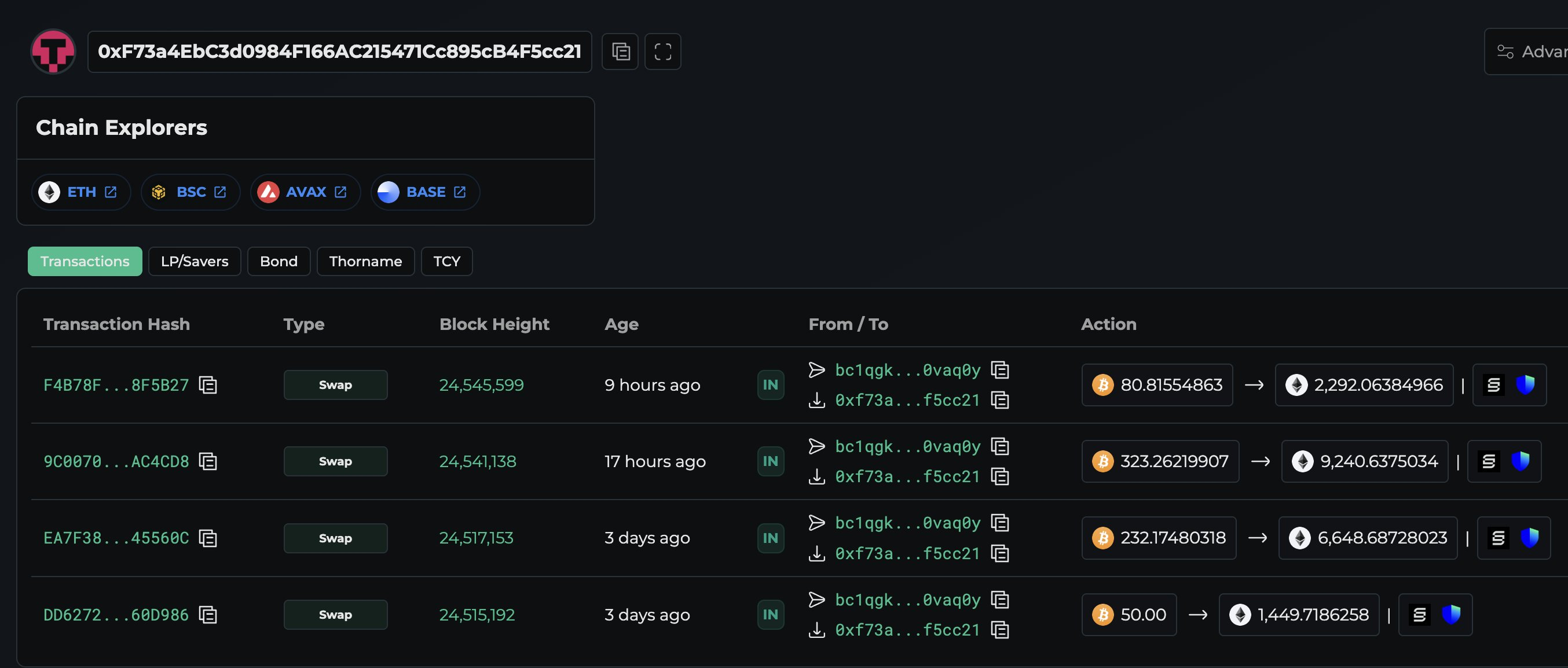
Task: Open block height 24,545,599
Action: (x=481, y=385)
